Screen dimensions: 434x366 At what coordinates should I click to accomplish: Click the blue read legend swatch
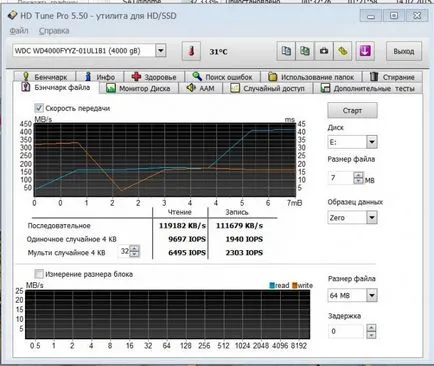point(272,285)
